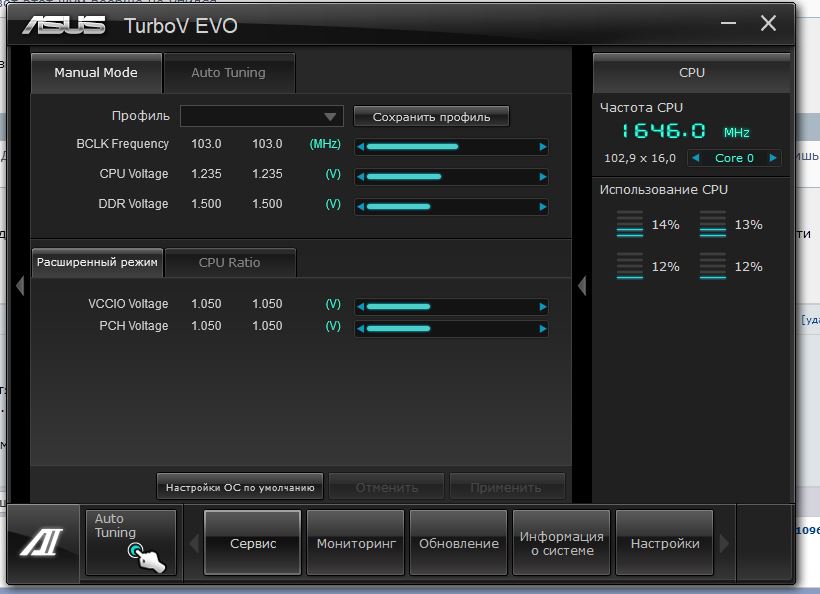Screen dimensions: 820x594
Task: Move bottom menu right with arrow
Action: 724,543
